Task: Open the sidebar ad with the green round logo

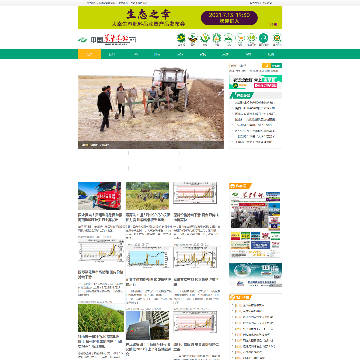Action: pyautogui.click(x=255, y=82)
